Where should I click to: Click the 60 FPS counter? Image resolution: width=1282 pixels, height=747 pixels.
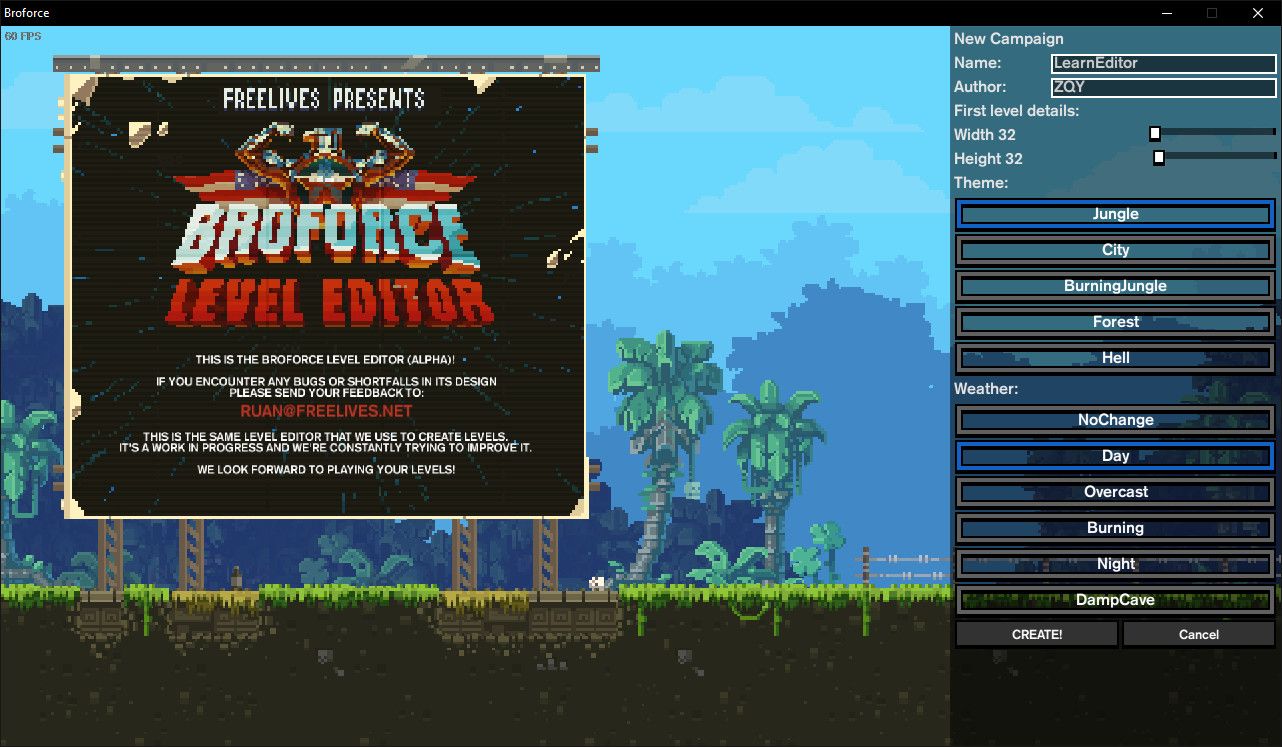click(23, 36)
